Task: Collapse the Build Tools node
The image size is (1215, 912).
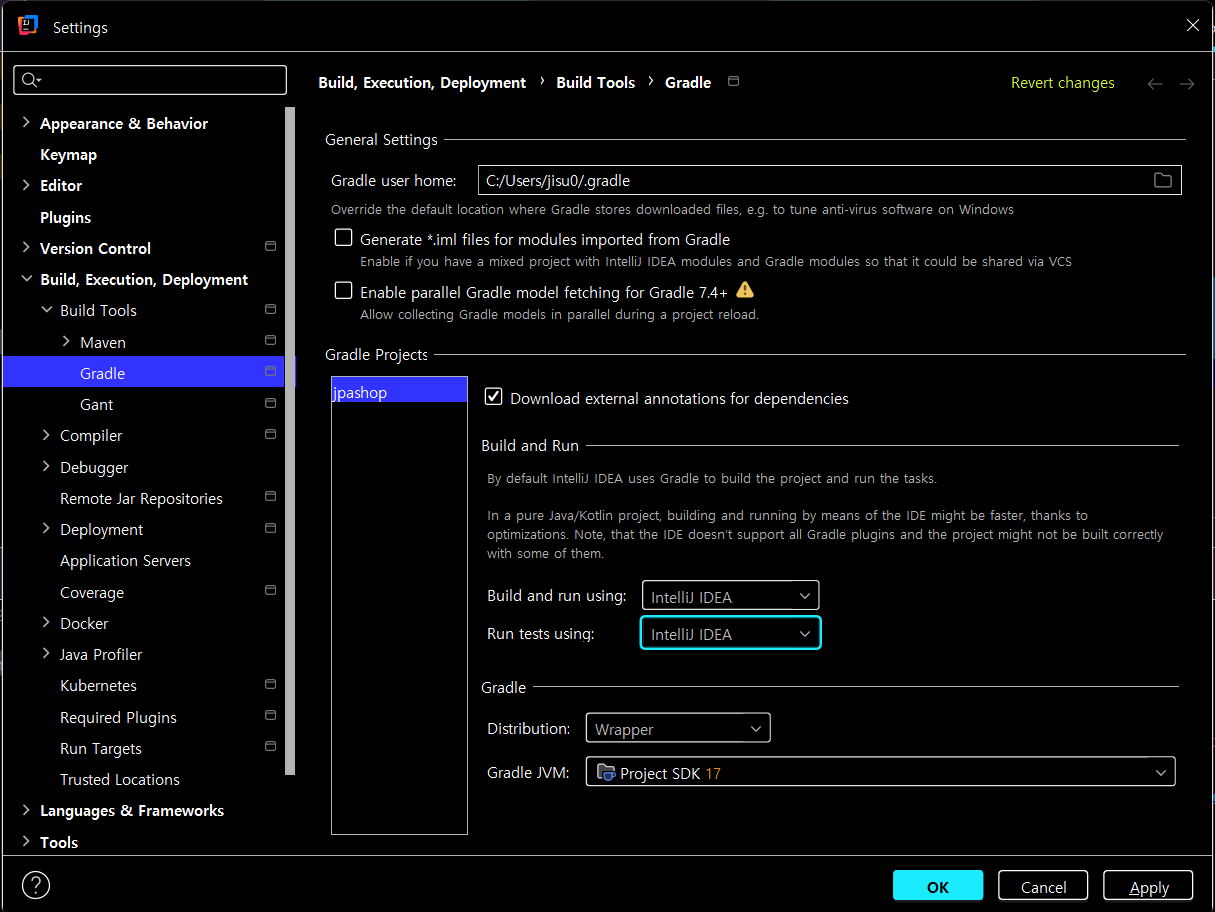Action: point(46,310)
